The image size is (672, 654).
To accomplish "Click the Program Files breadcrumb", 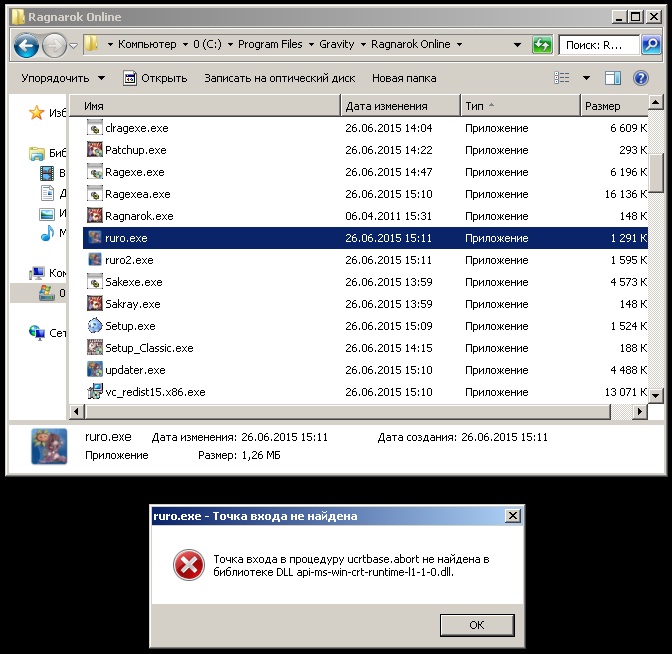I will tap(270, 44).
